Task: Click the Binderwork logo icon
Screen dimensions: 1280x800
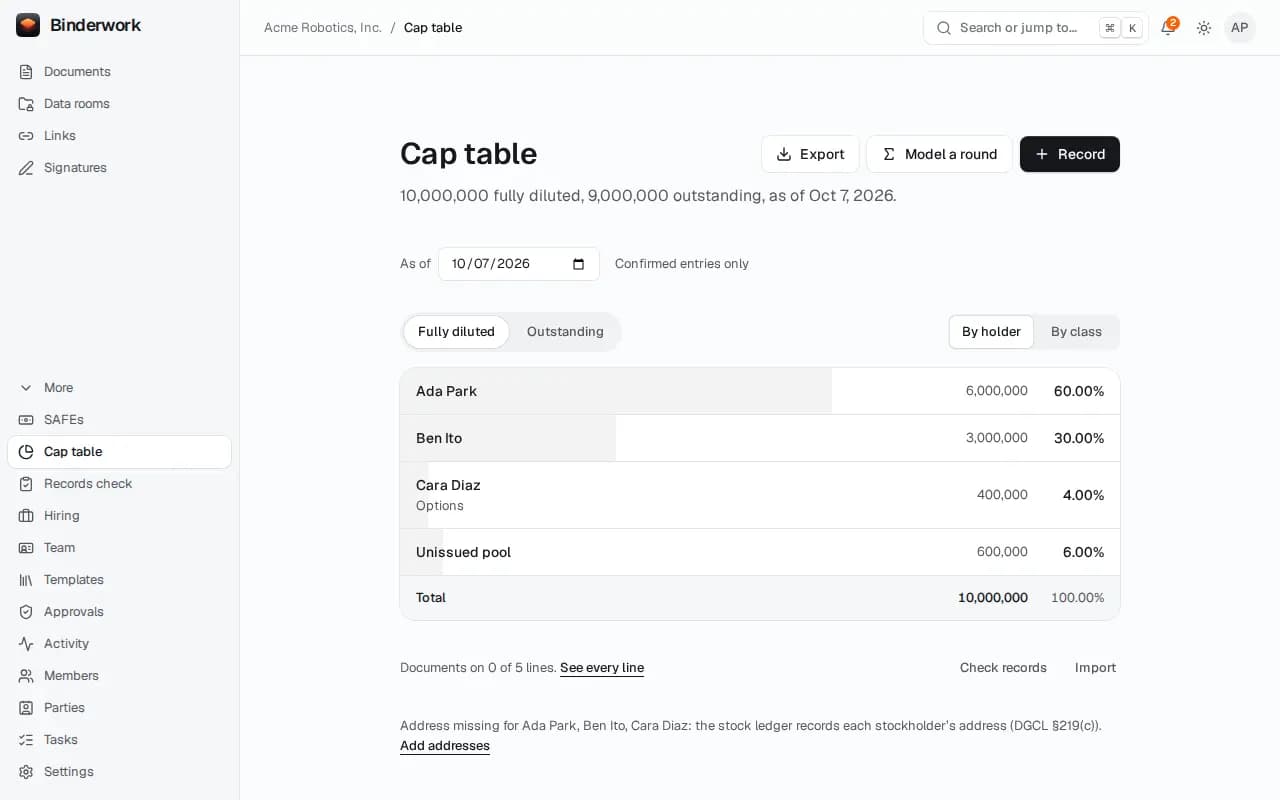Action: 28,25
